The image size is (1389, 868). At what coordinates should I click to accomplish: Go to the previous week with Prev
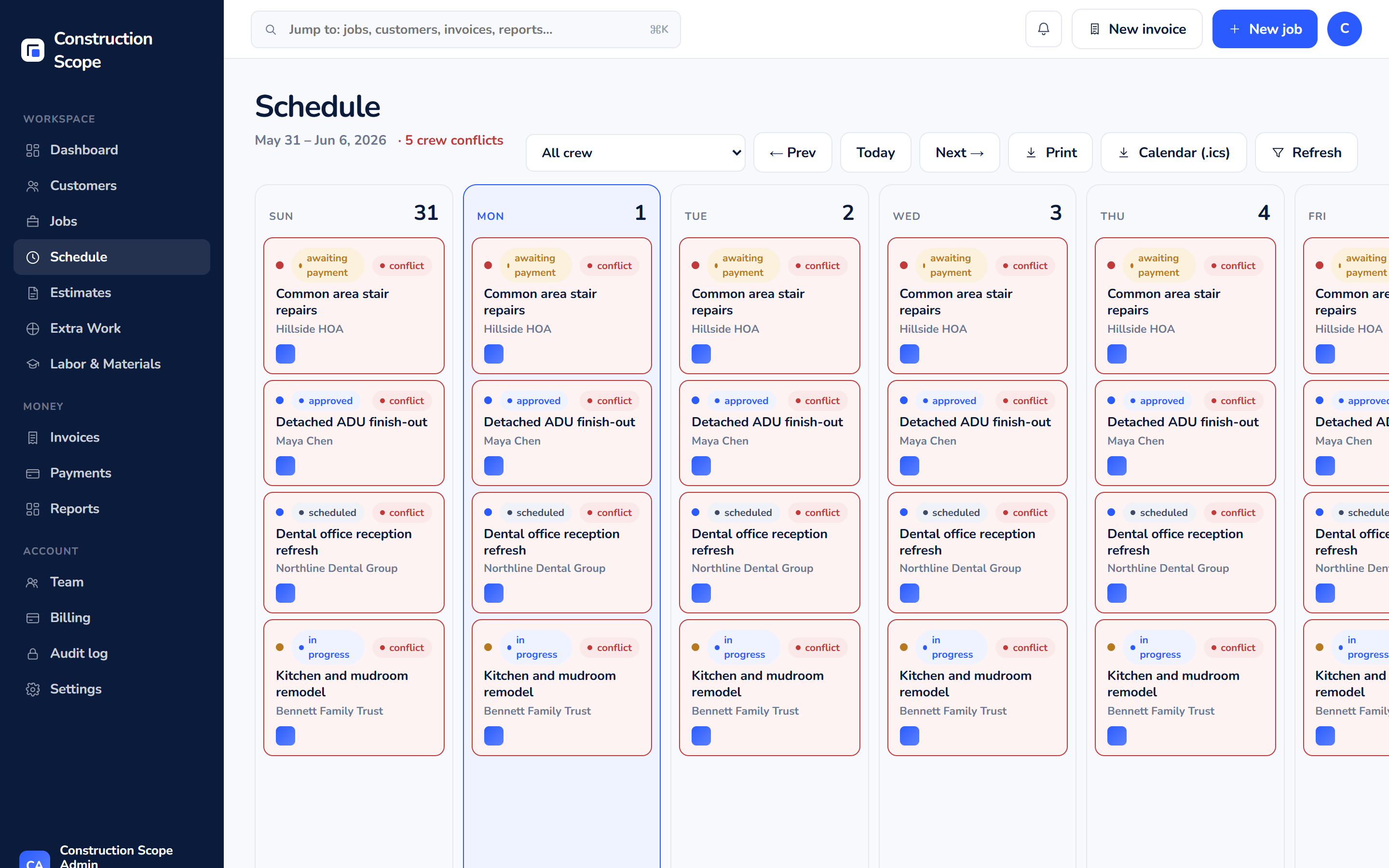coord(793,153)
